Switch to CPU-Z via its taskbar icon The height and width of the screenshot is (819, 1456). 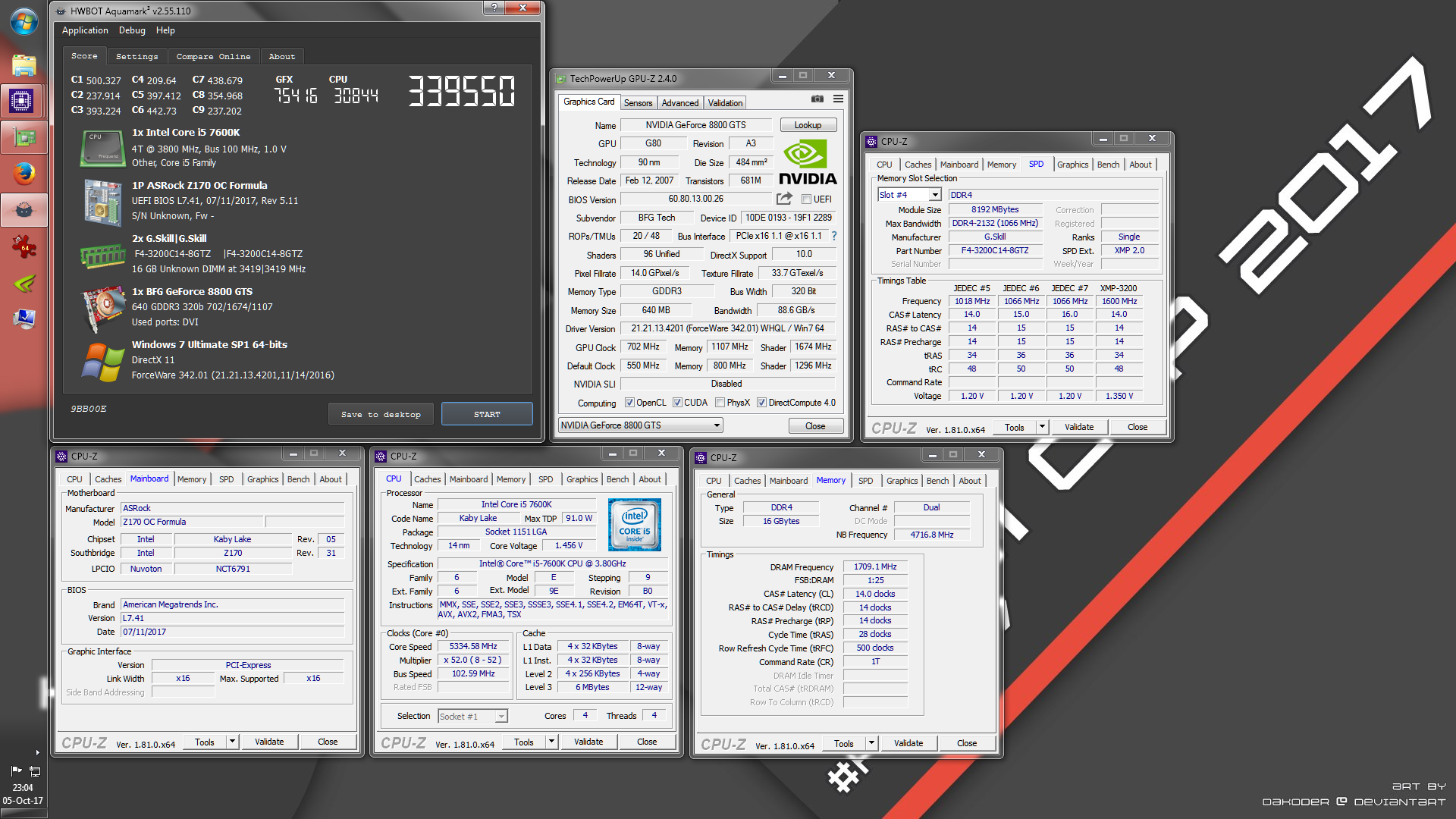tap(21, 100)
